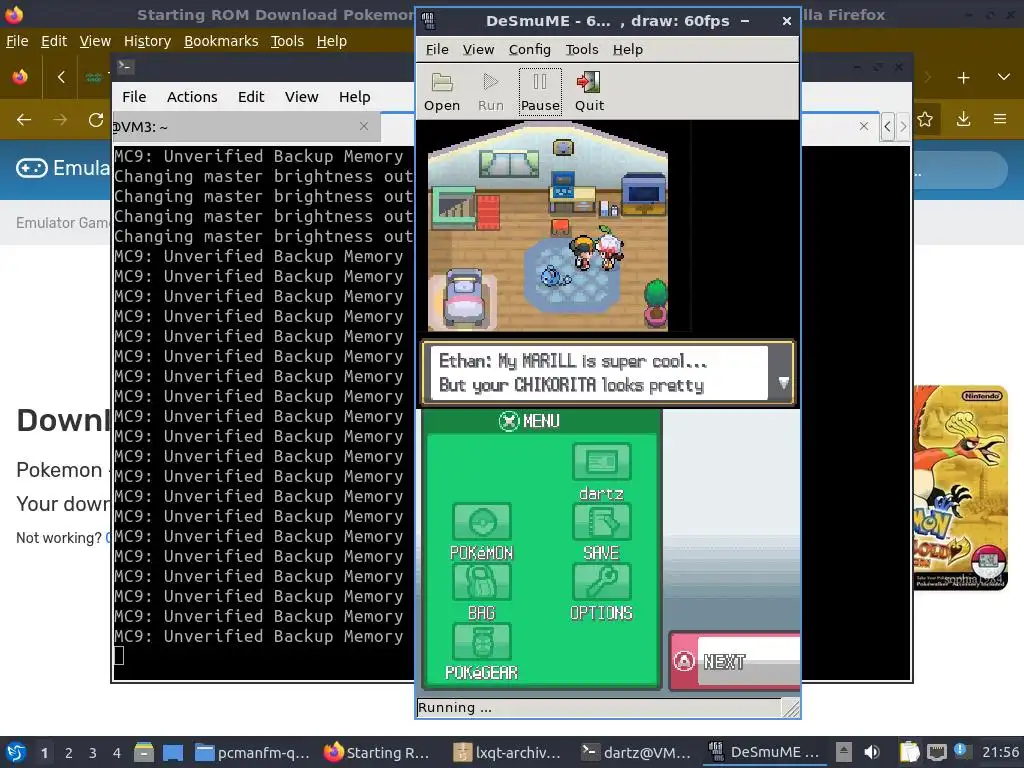Open terminal Actions menu

click(192, 97)
